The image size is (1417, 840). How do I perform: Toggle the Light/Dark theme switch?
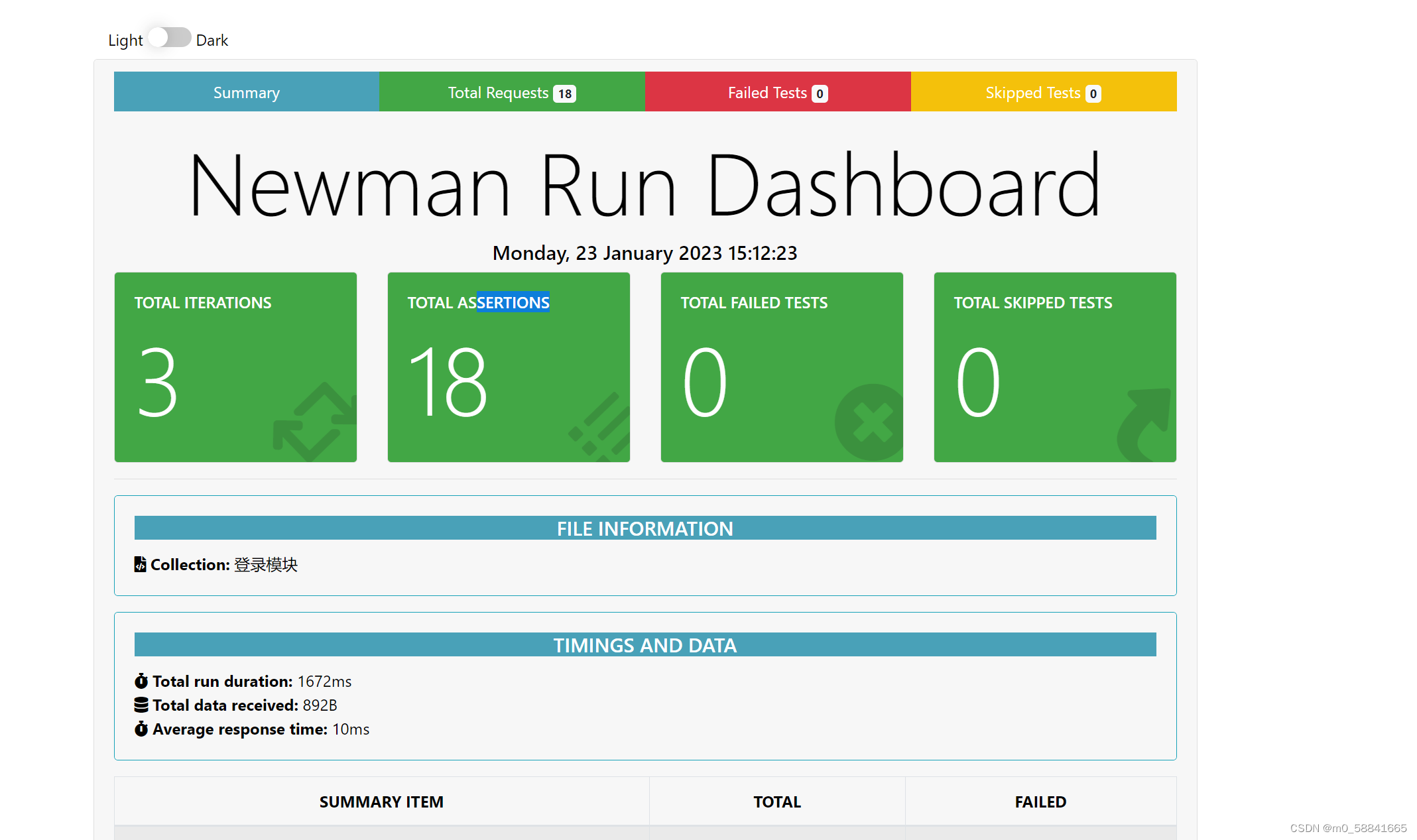[170, 38]
